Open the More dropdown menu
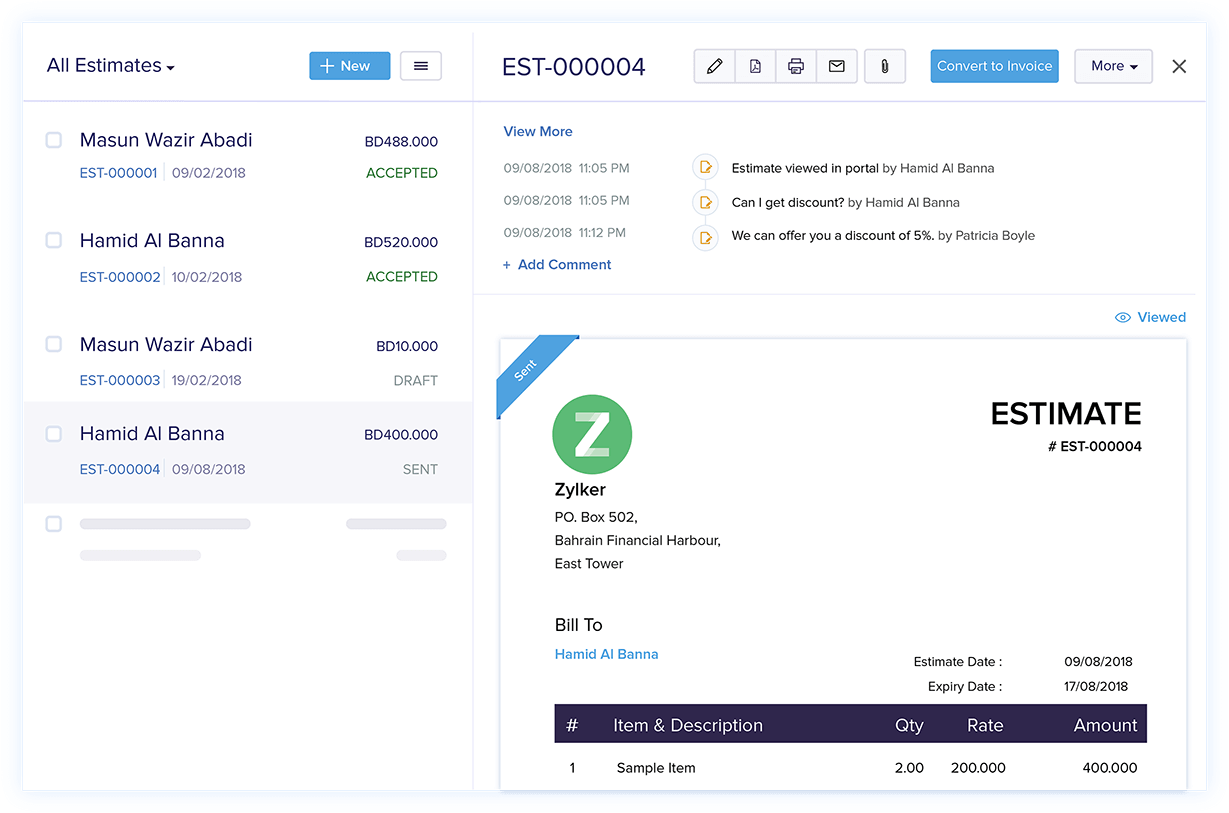This screenshot has width=1229, height=813. click(x=1113, y=66)
